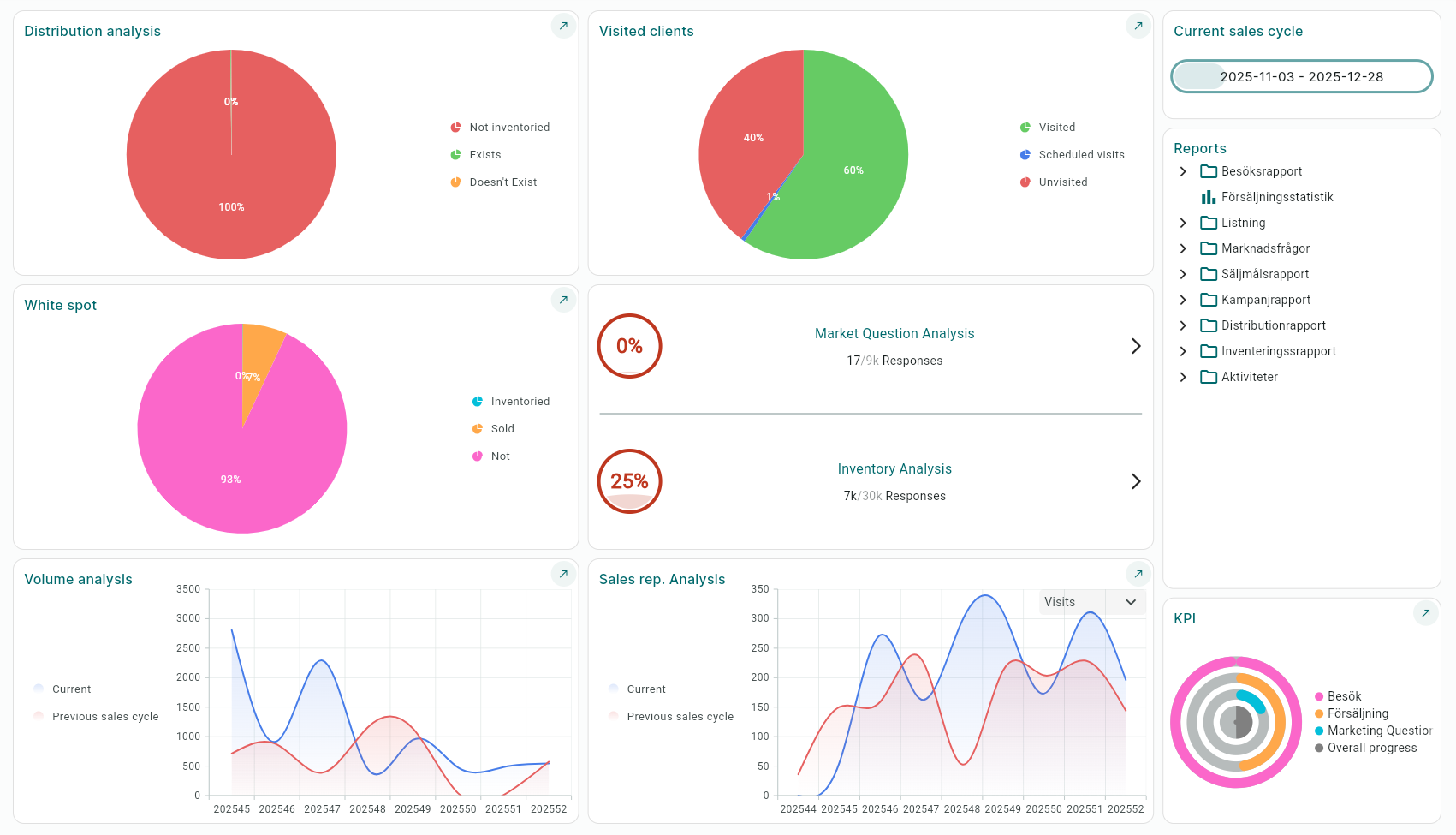Toggle Previous sales cycle legend in Volume analysis
This screenshot has width=1456, height=835.
pyautogui.click(x=96, y=717)
